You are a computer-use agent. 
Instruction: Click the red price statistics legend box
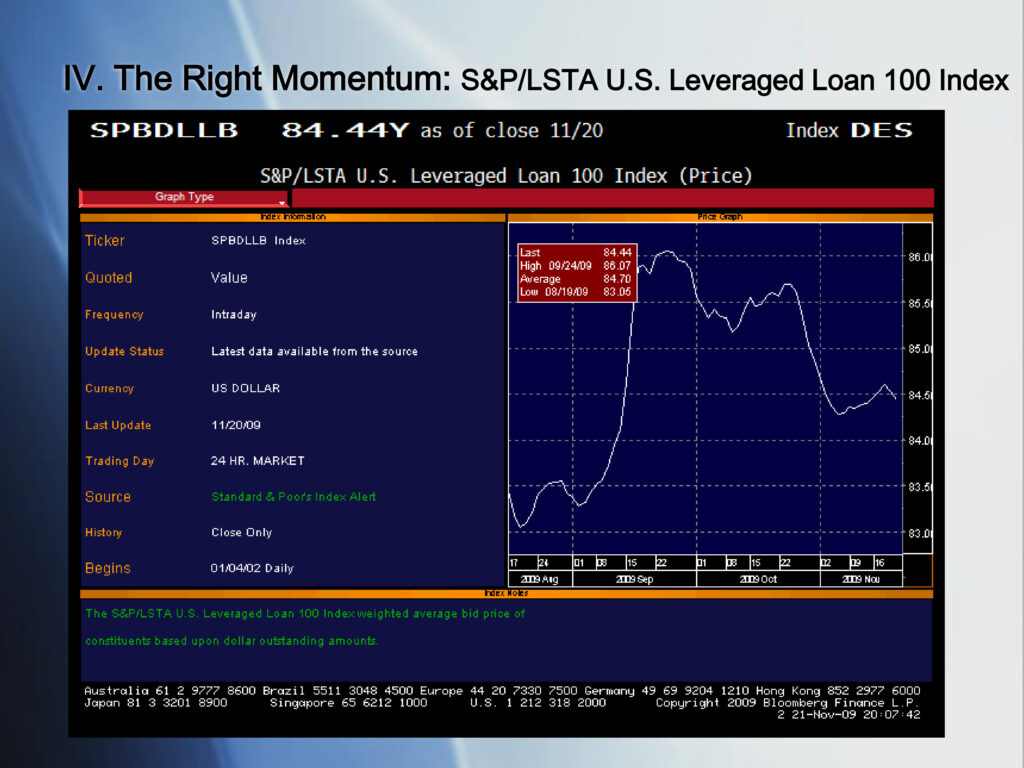pyautogui.click(x=576, y=272)
